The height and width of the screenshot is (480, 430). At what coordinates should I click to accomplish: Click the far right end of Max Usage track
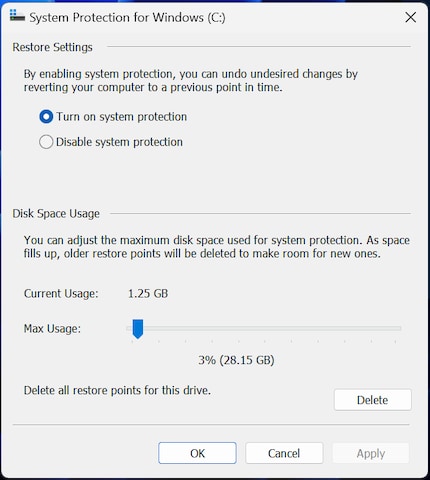399,328
